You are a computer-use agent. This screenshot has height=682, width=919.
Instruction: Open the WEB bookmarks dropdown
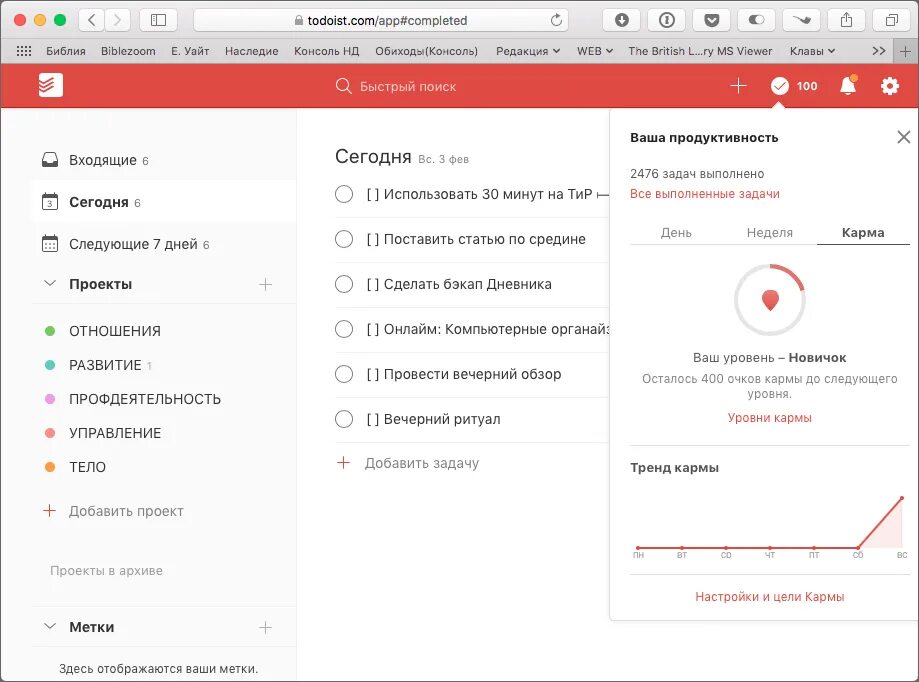[x=595, y=50]
